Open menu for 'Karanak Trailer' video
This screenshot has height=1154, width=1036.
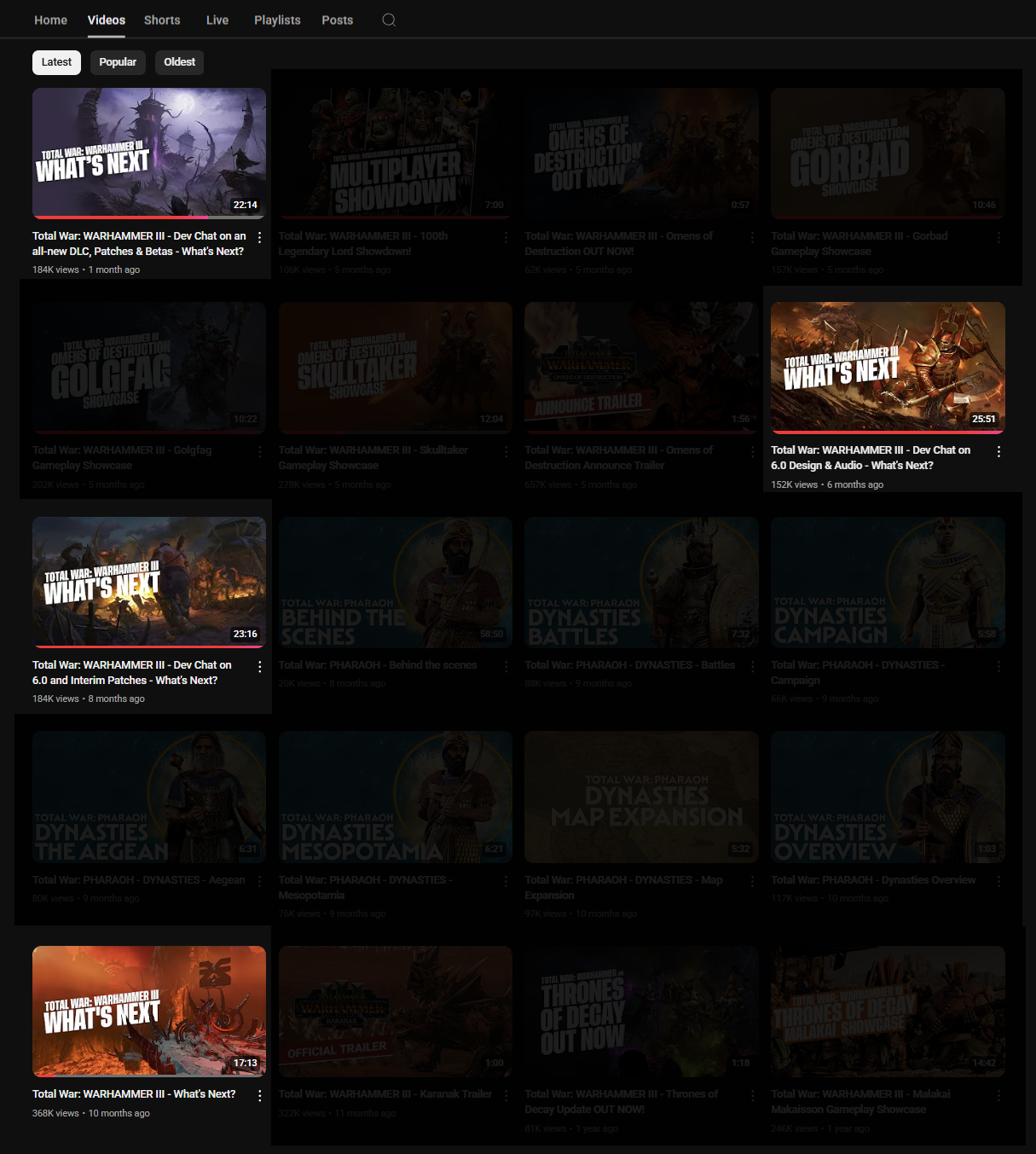point(506,1095)
